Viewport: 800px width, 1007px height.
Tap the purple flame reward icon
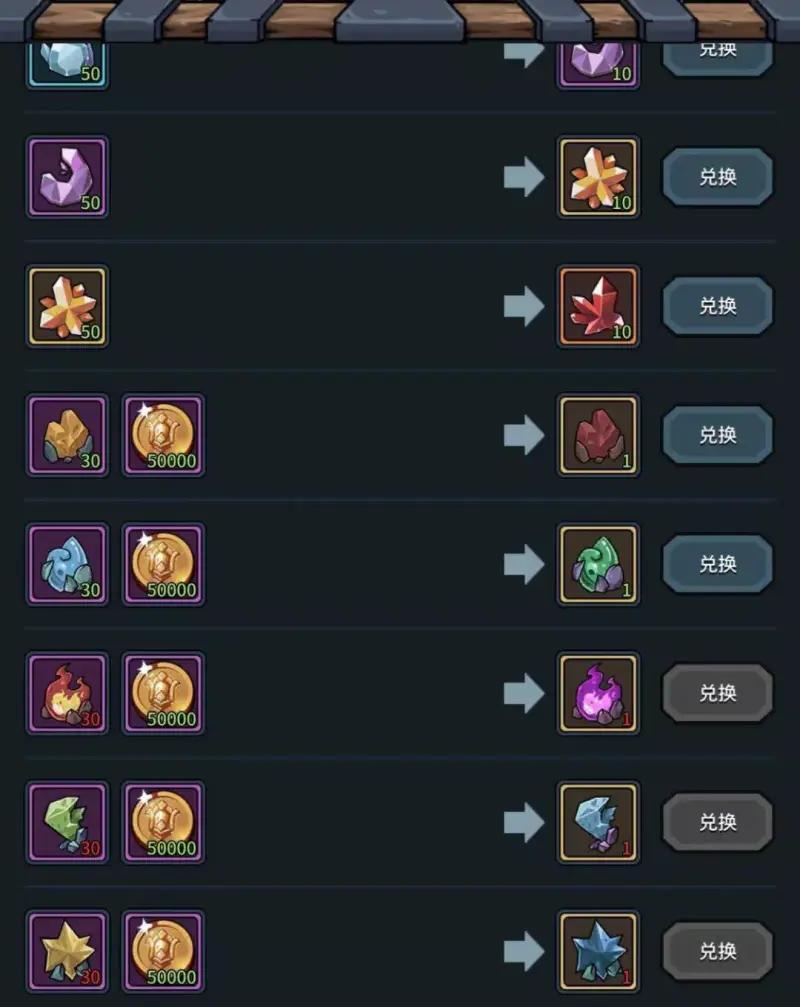598,694
